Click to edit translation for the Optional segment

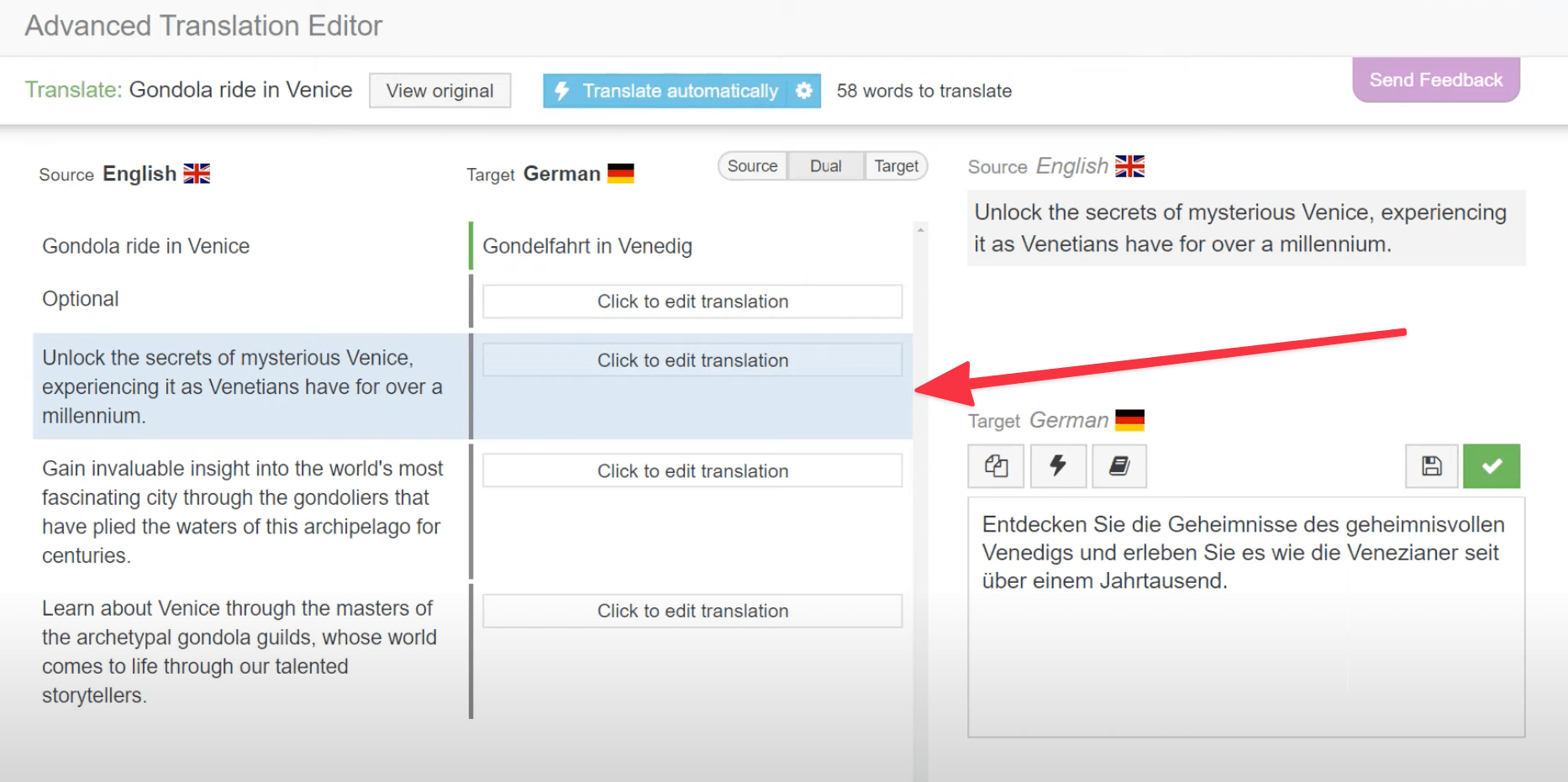[692, 301]
